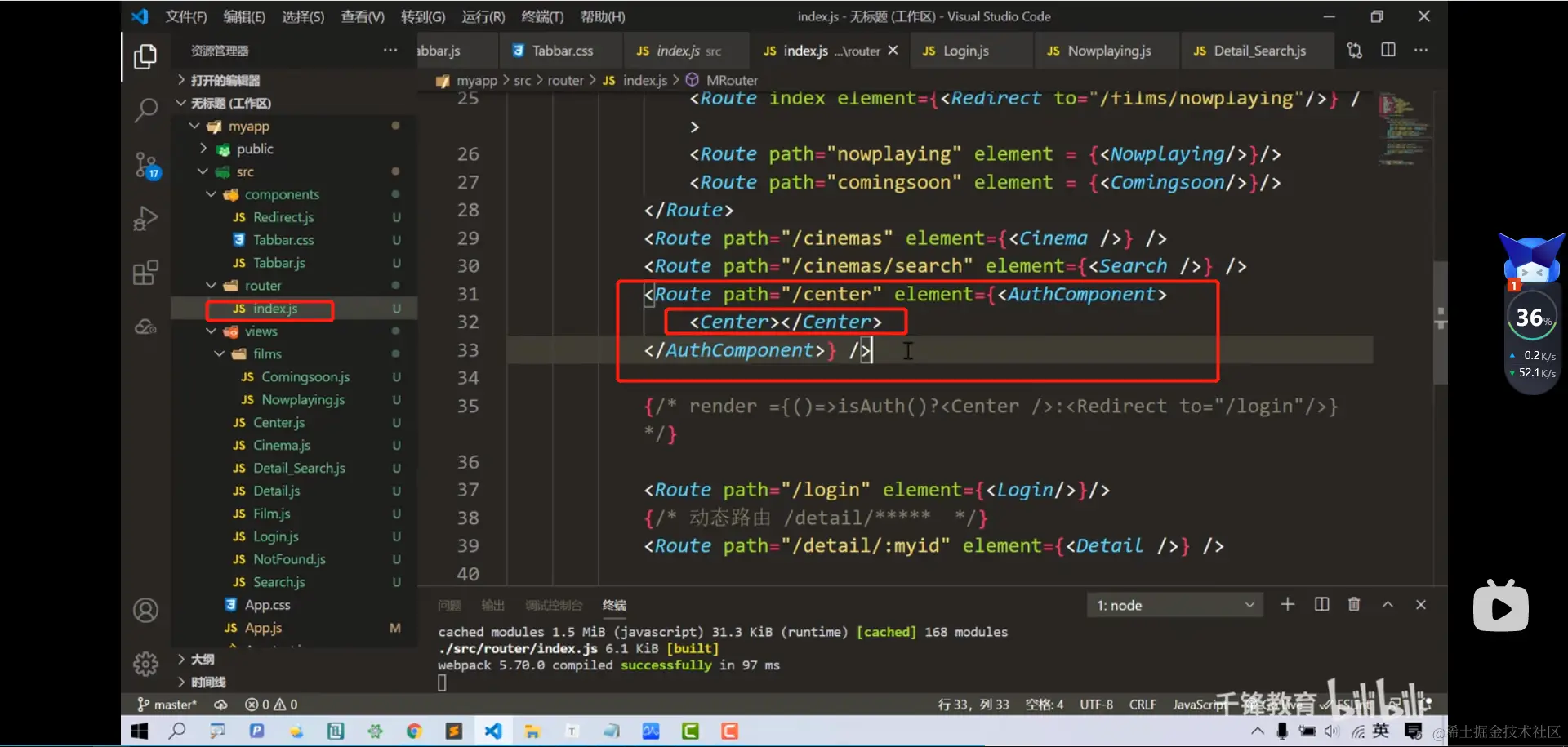Split the terminal pane
Screen dimensions: 1568x747
pyautogui.click(x=1322, y=604)
